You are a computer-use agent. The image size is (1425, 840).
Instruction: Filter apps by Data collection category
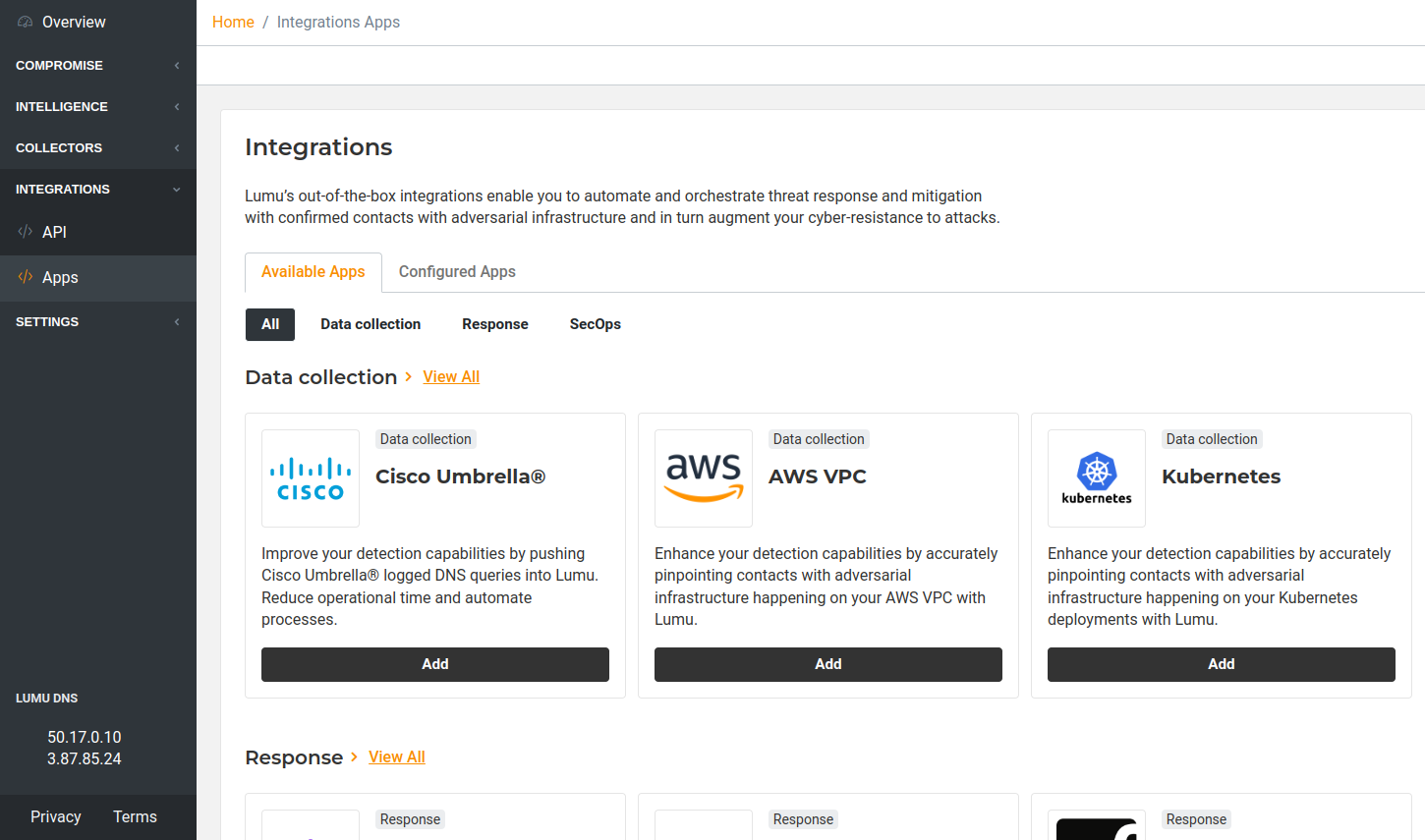[370, 324]
